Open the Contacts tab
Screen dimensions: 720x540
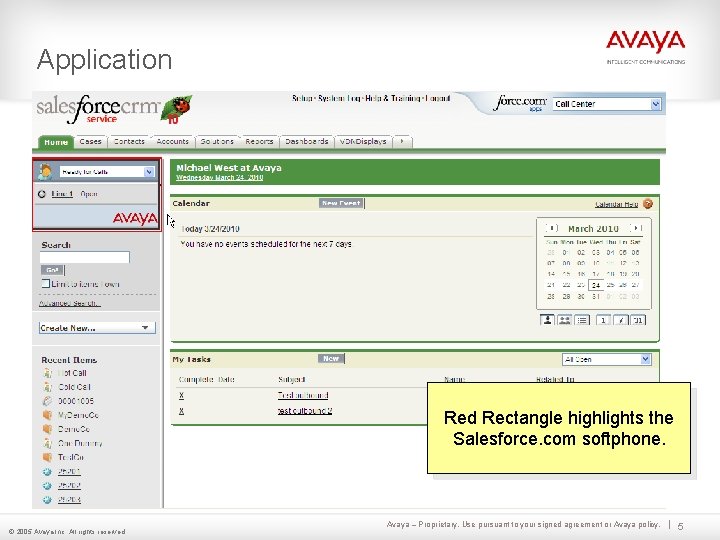pyautogui.click(x=129, y=141)
